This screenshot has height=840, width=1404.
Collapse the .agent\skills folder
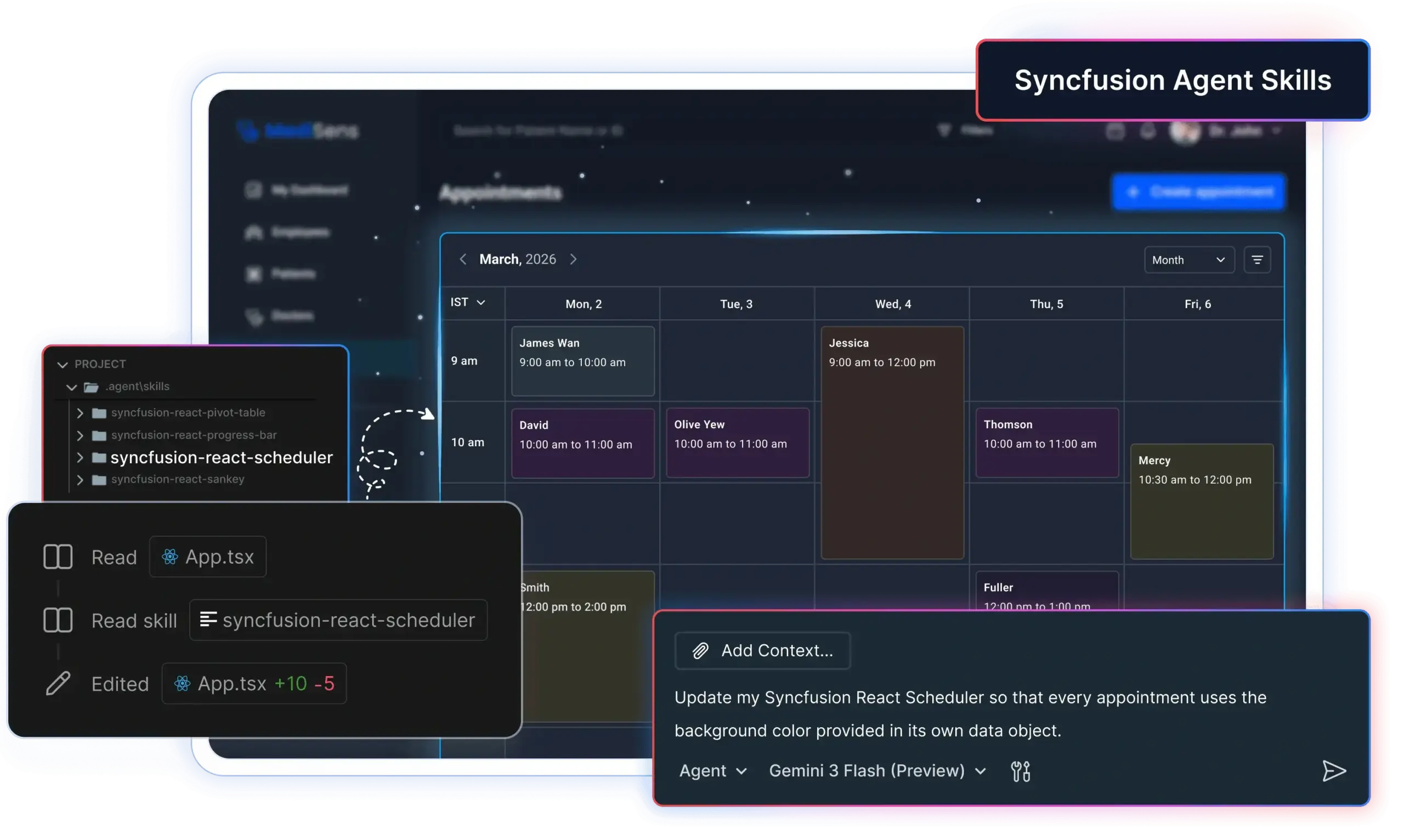[x=71, y=387]
